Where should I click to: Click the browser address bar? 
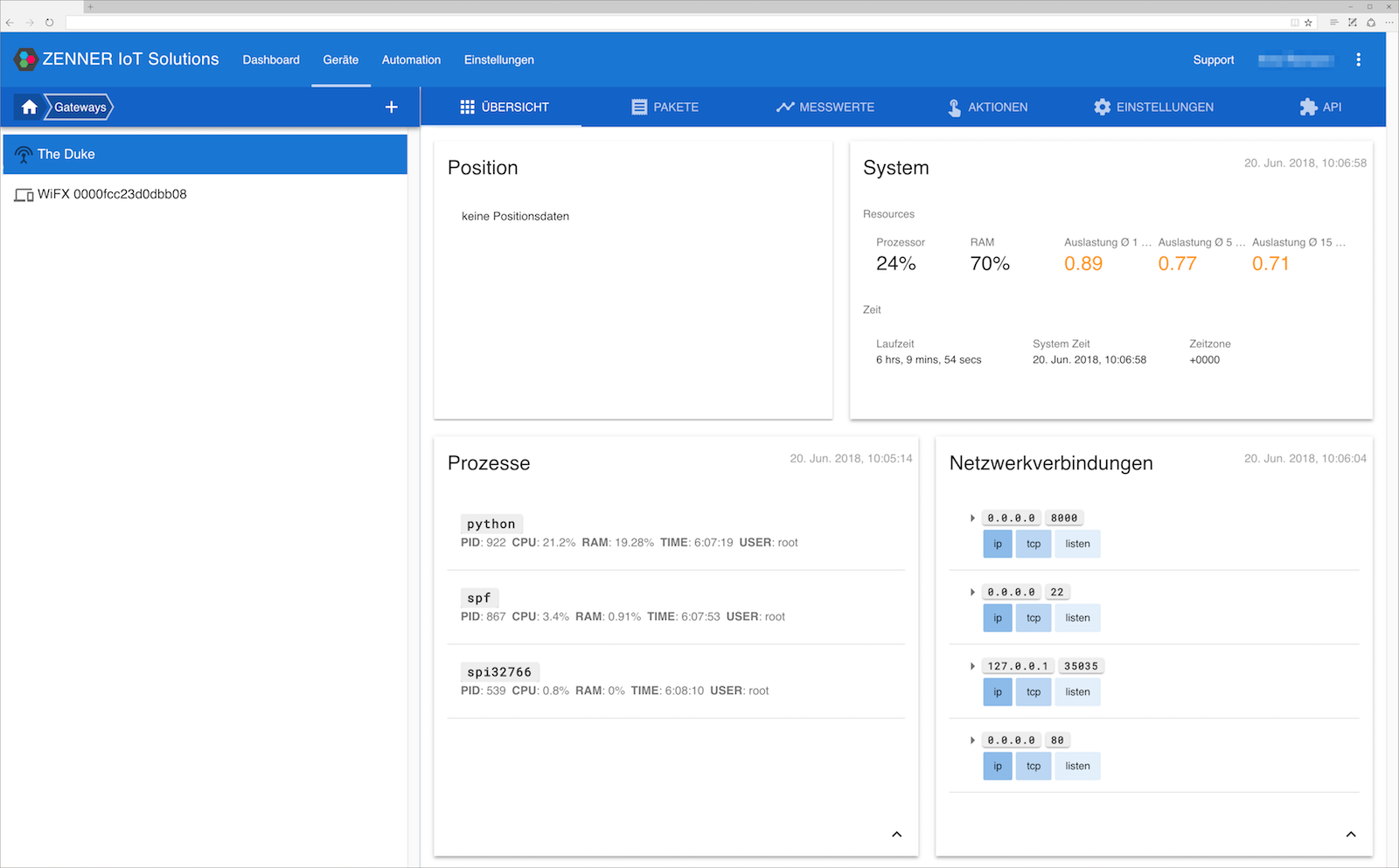(678, 23)
